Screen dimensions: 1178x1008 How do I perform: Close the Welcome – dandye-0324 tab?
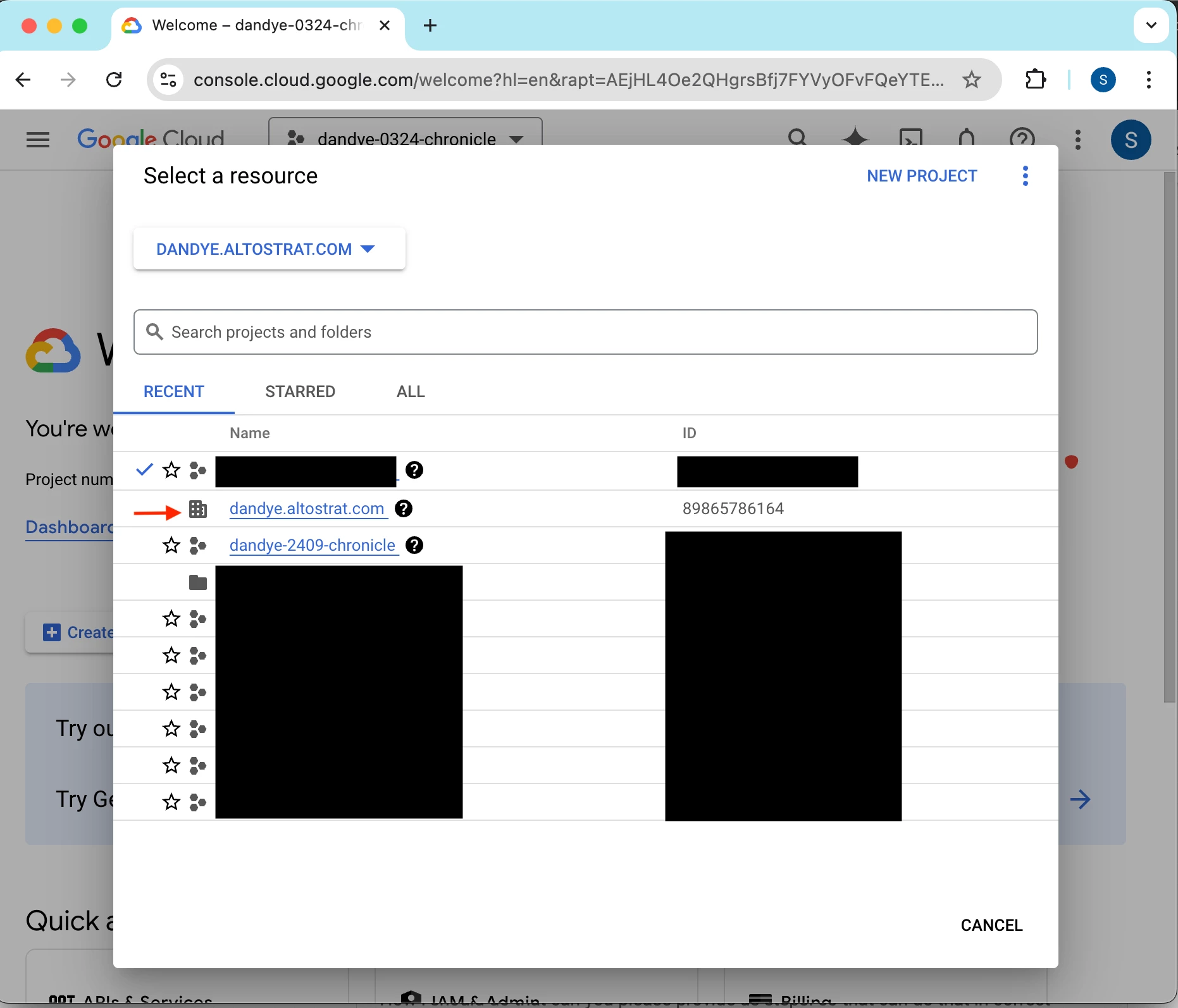click(x=385, y=25)
